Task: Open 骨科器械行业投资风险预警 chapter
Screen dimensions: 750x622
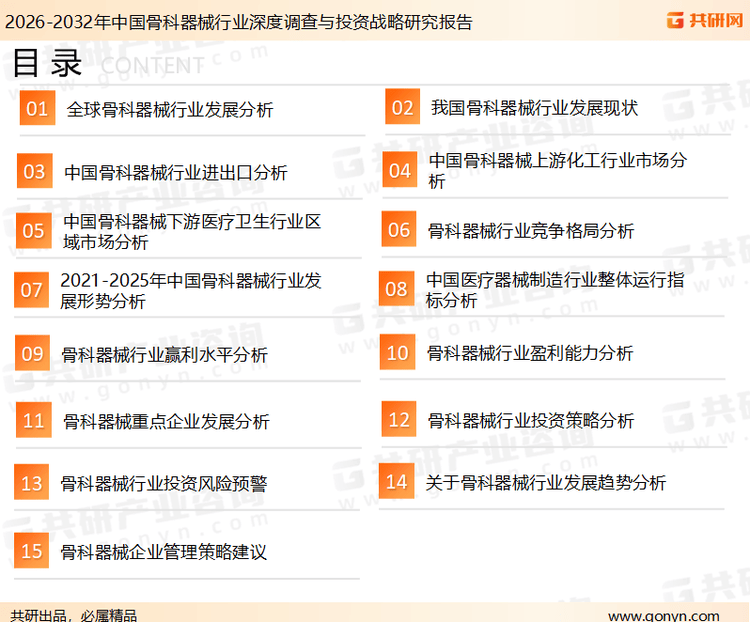Action: [x=164, y=484]
